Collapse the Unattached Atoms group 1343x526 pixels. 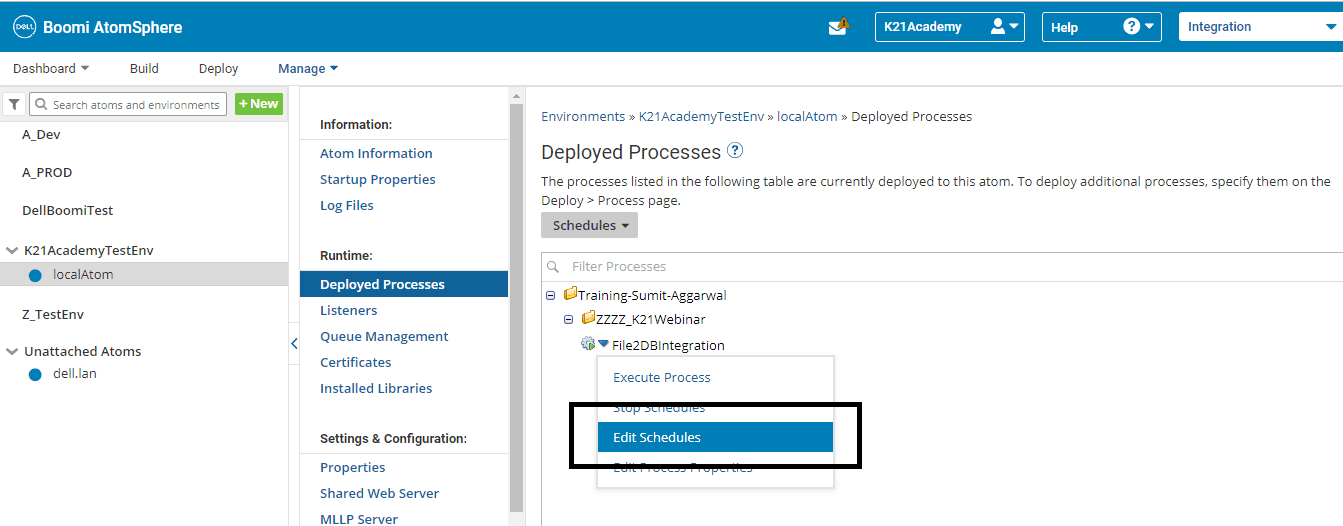pyautogui.click(x=12, y=352)
